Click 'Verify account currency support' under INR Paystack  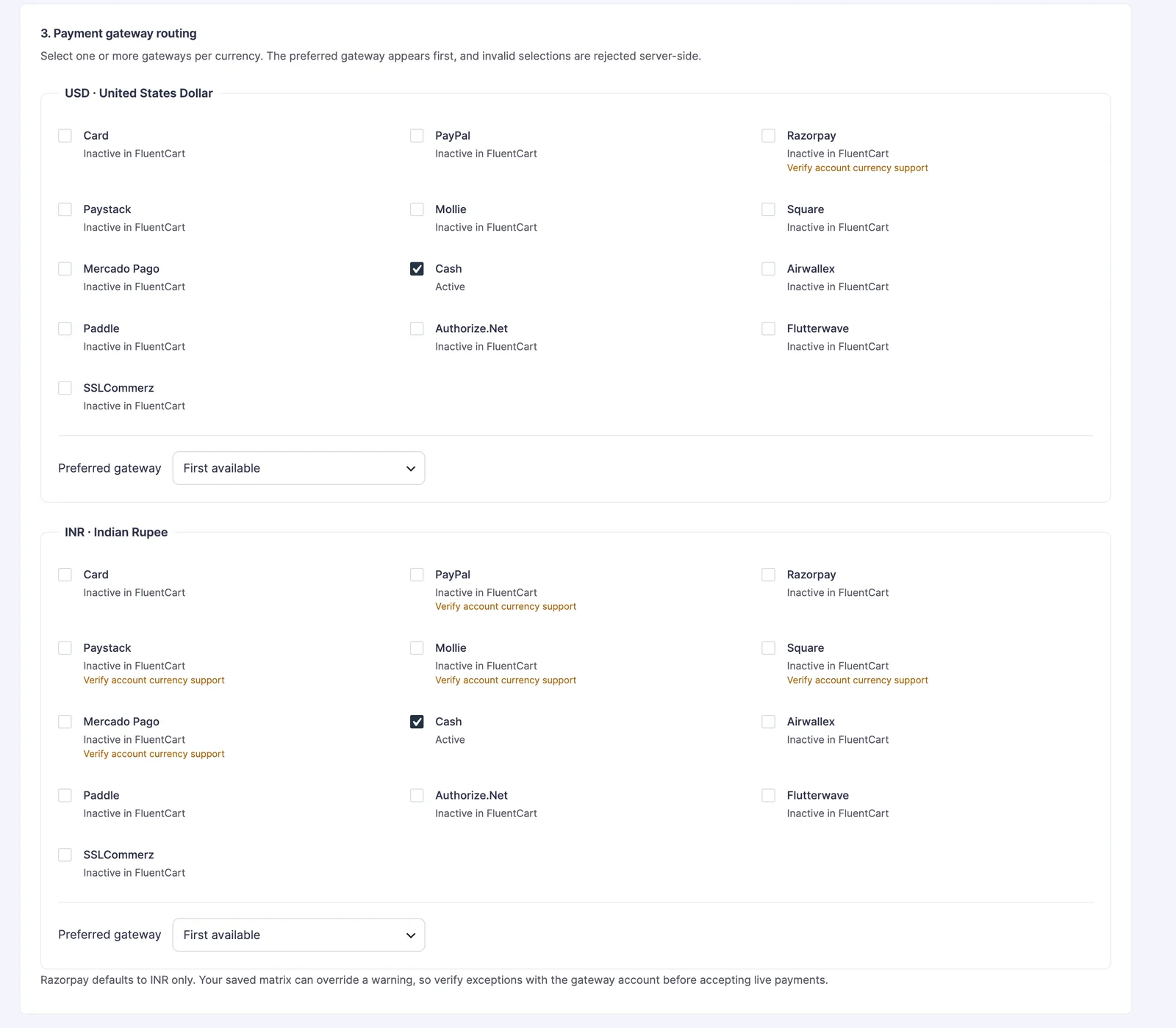[x=154, y=680]
